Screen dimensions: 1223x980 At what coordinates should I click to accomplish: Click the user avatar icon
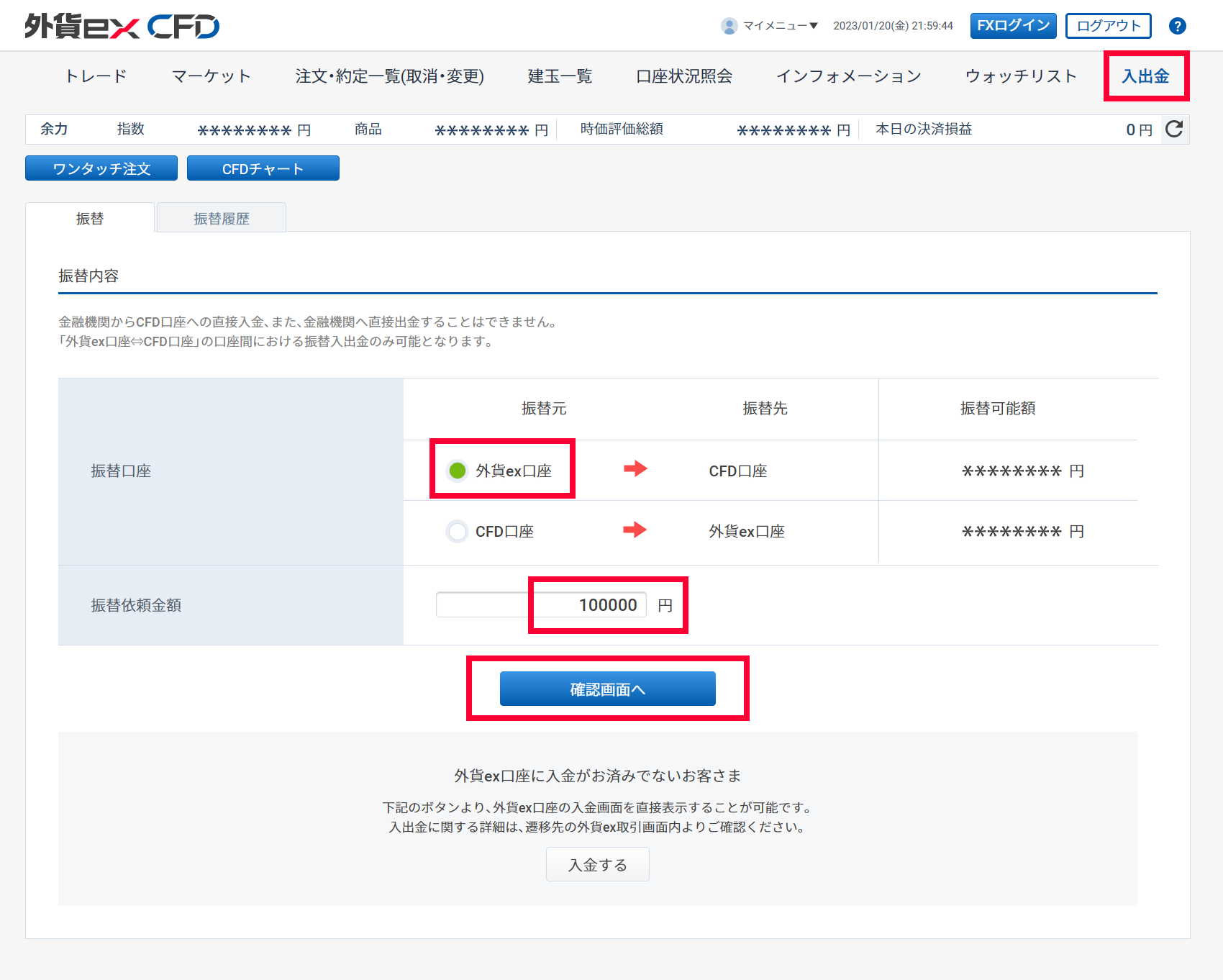point(729,26)
